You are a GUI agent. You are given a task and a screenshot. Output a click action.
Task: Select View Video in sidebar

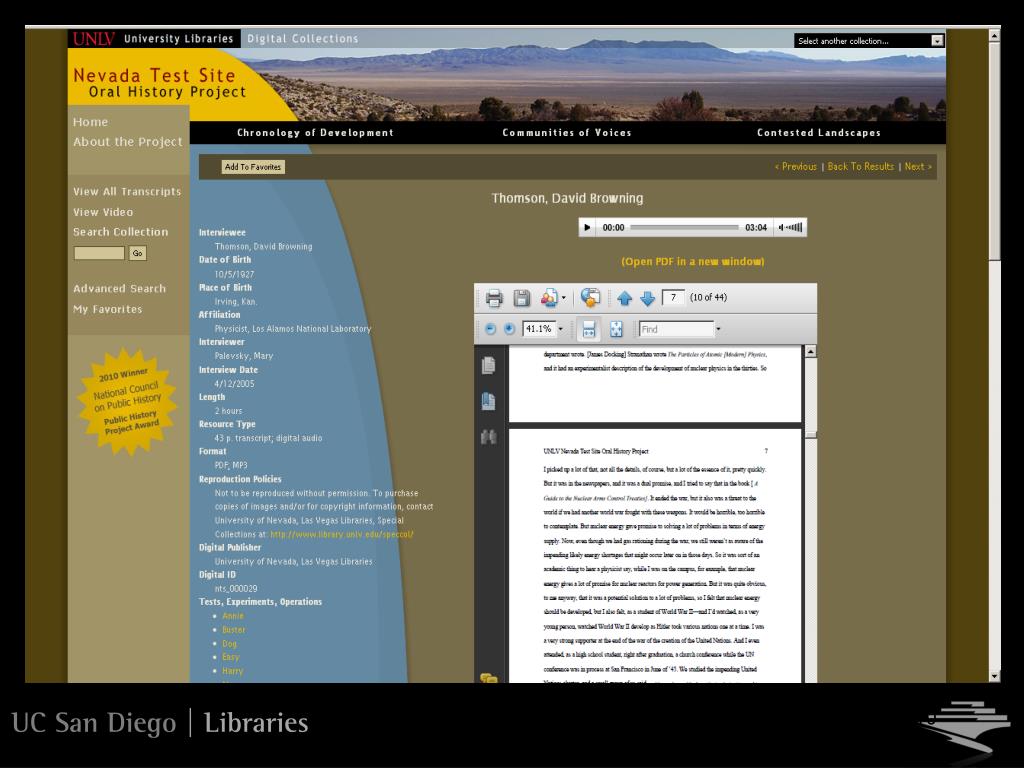(x=103, y=212)
